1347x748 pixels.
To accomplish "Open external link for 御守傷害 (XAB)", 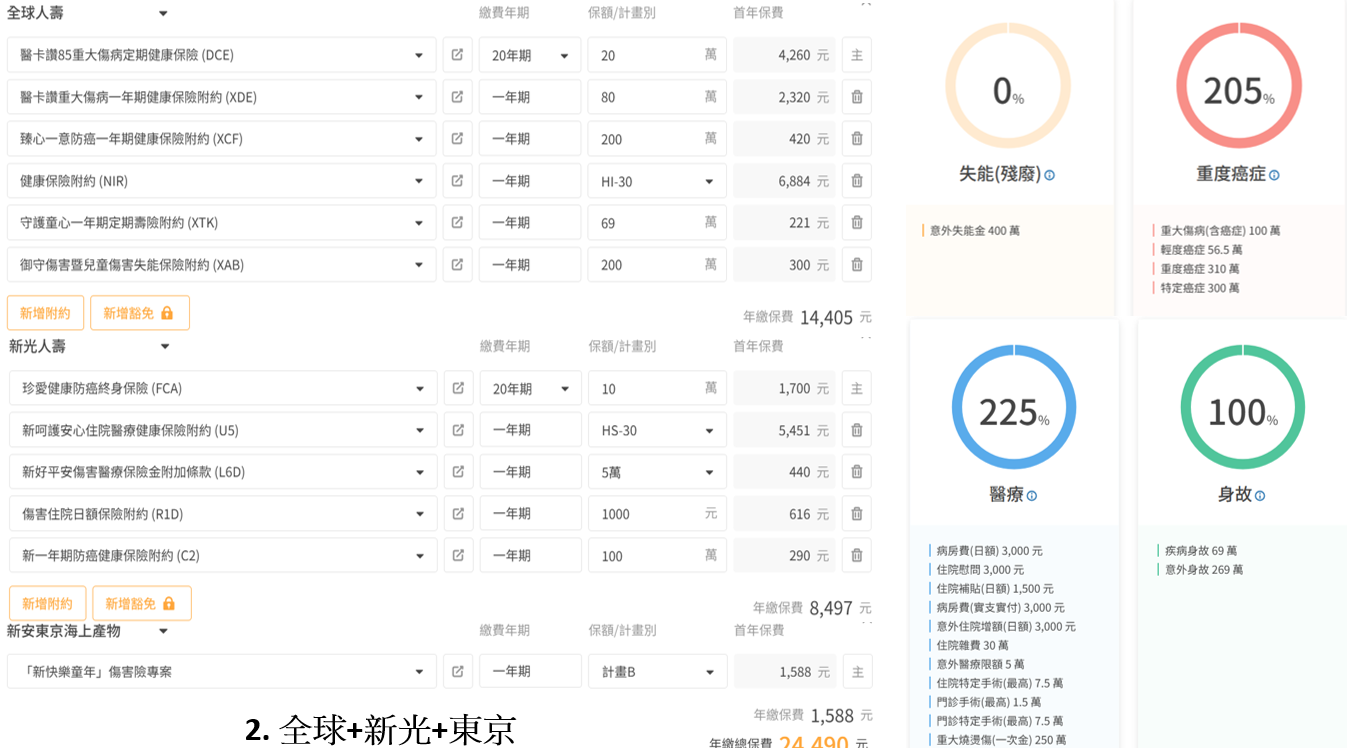I will click(x=457, y=265).
